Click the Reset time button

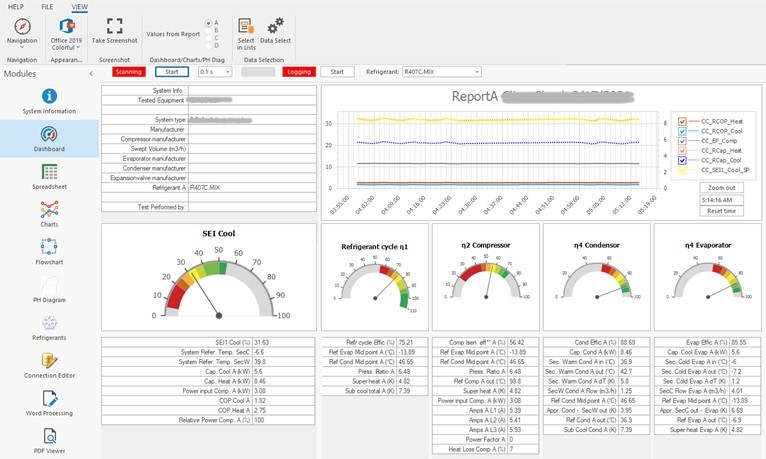(x=722, y=211)
